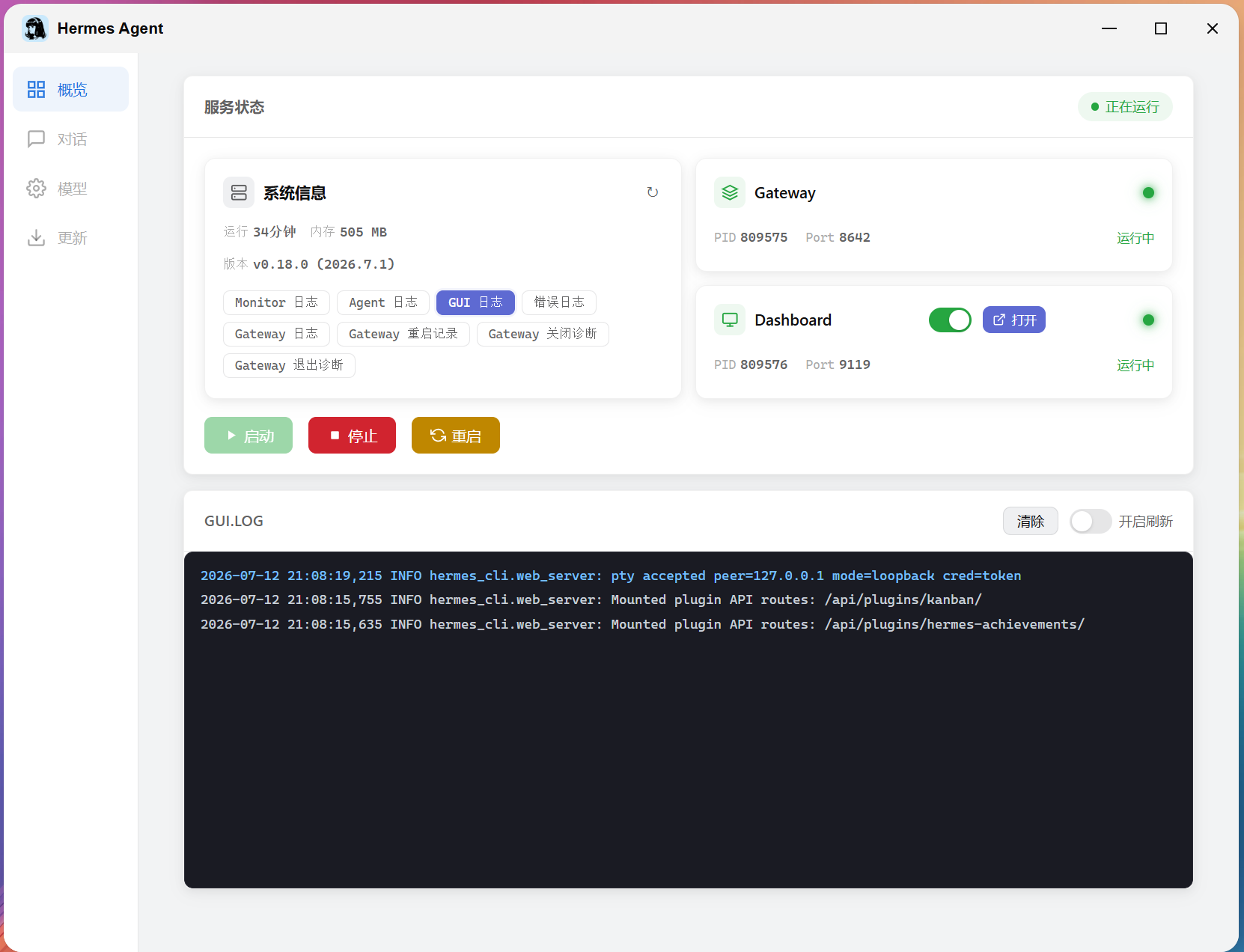Click the server icon beside 系统信息

[x=239, y=192]
